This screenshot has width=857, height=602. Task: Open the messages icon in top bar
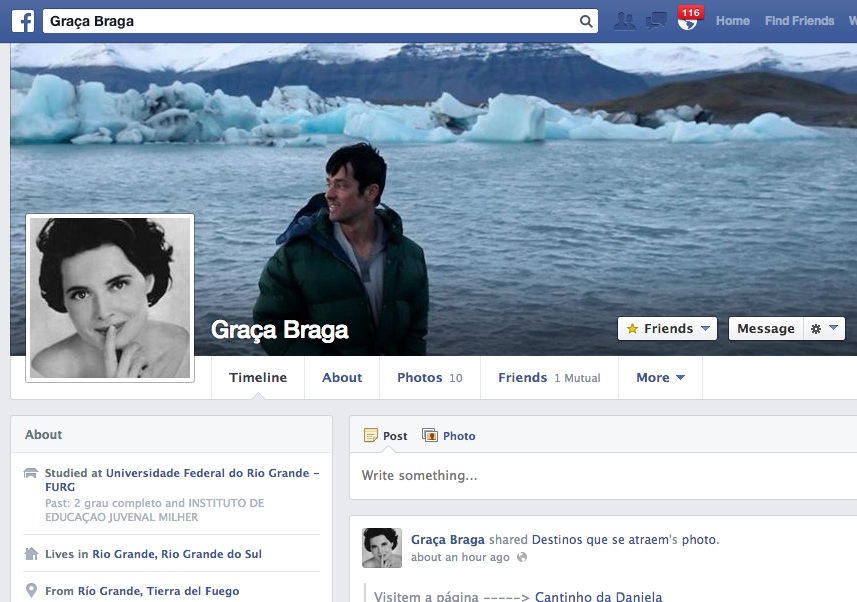click(x=656, y=21)
